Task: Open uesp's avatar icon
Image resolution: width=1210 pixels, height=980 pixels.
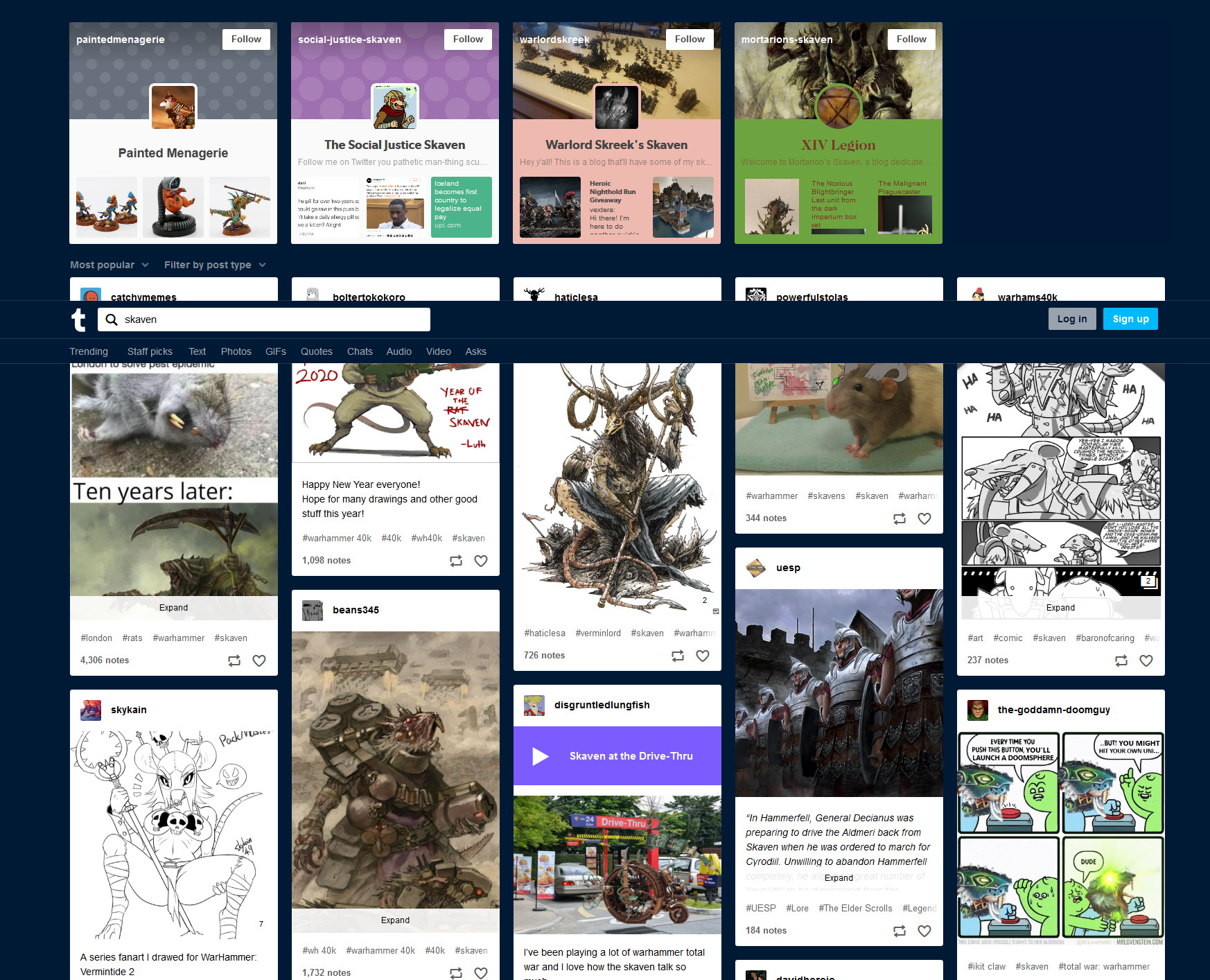Action: pyautogui.click(x=756, y=568)
